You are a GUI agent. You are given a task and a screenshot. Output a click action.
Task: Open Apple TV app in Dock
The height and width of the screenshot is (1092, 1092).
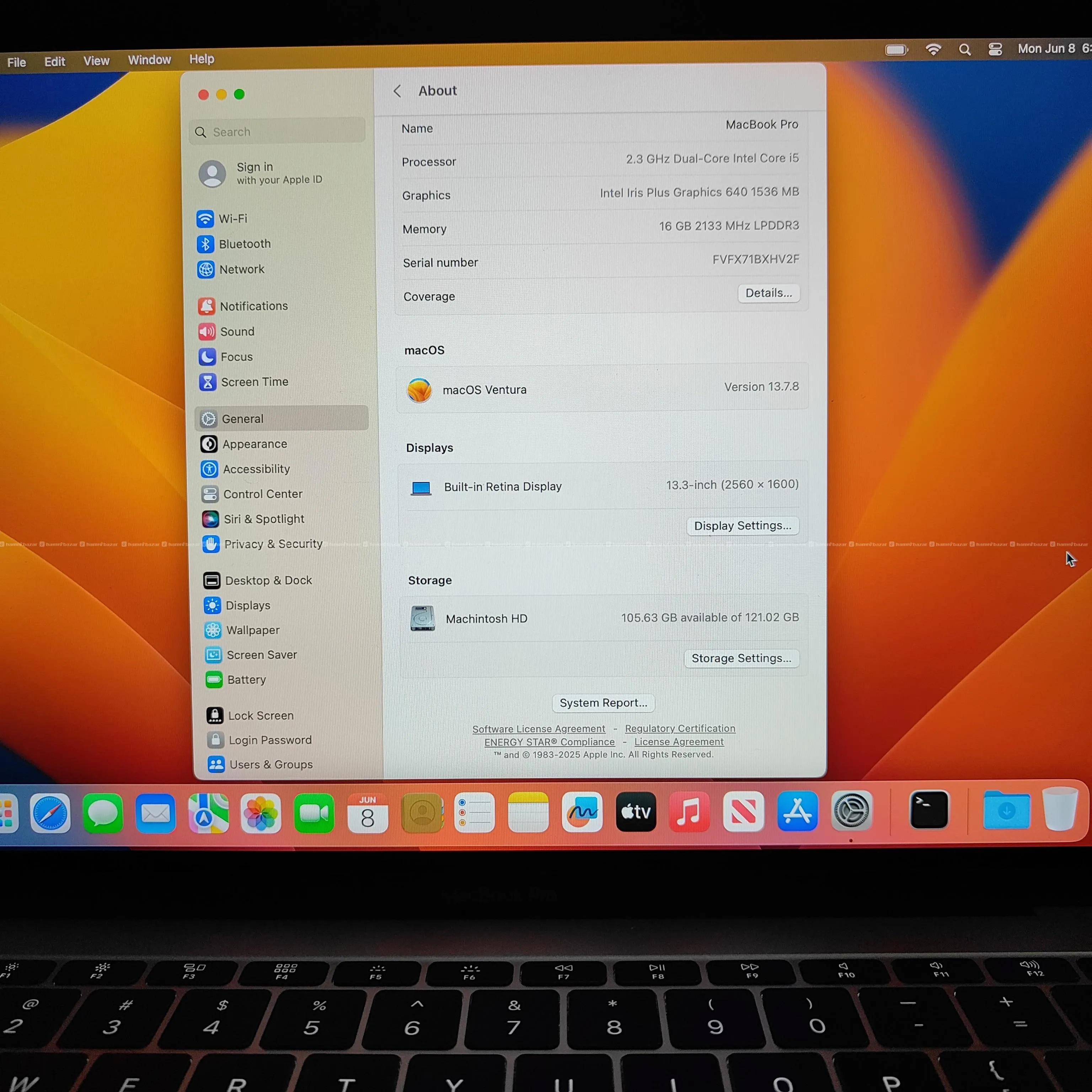[636, 812]
